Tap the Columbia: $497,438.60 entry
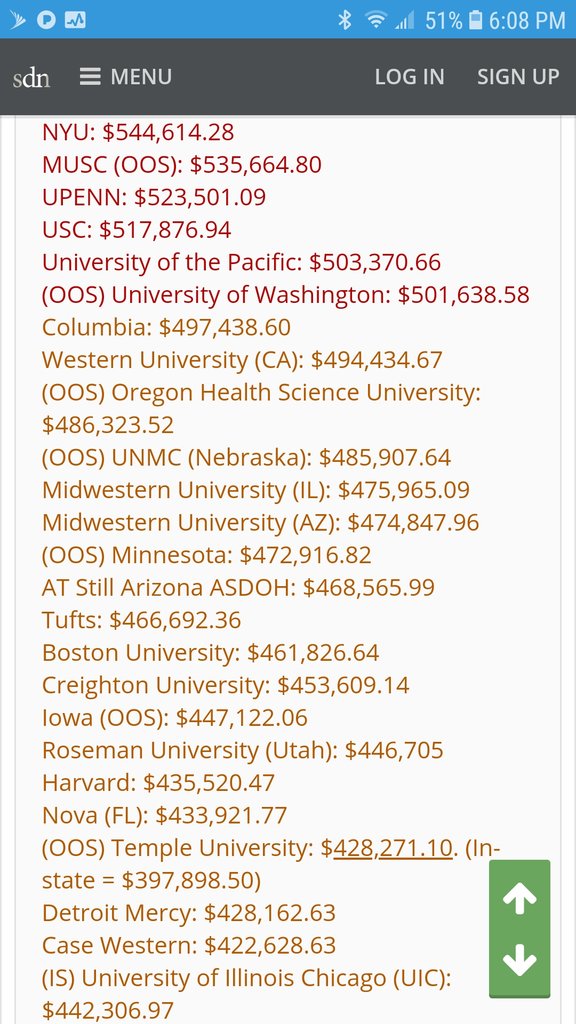Viewport: 576px width, 1024px height. 166,327
